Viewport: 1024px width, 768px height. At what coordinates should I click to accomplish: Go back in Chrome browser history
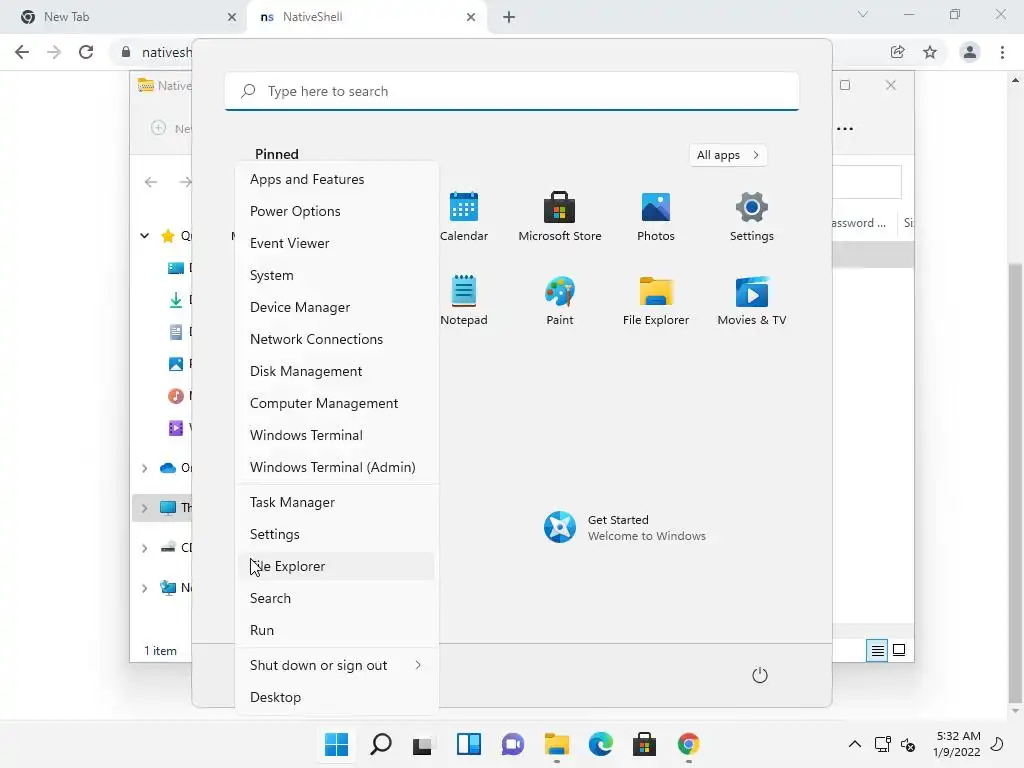22,52
